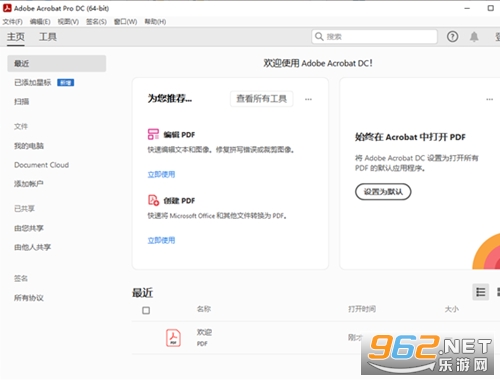The height and width of the screenshot is (381, 500).
Task: Open the notifications bell icon
Action: [474, 36]
